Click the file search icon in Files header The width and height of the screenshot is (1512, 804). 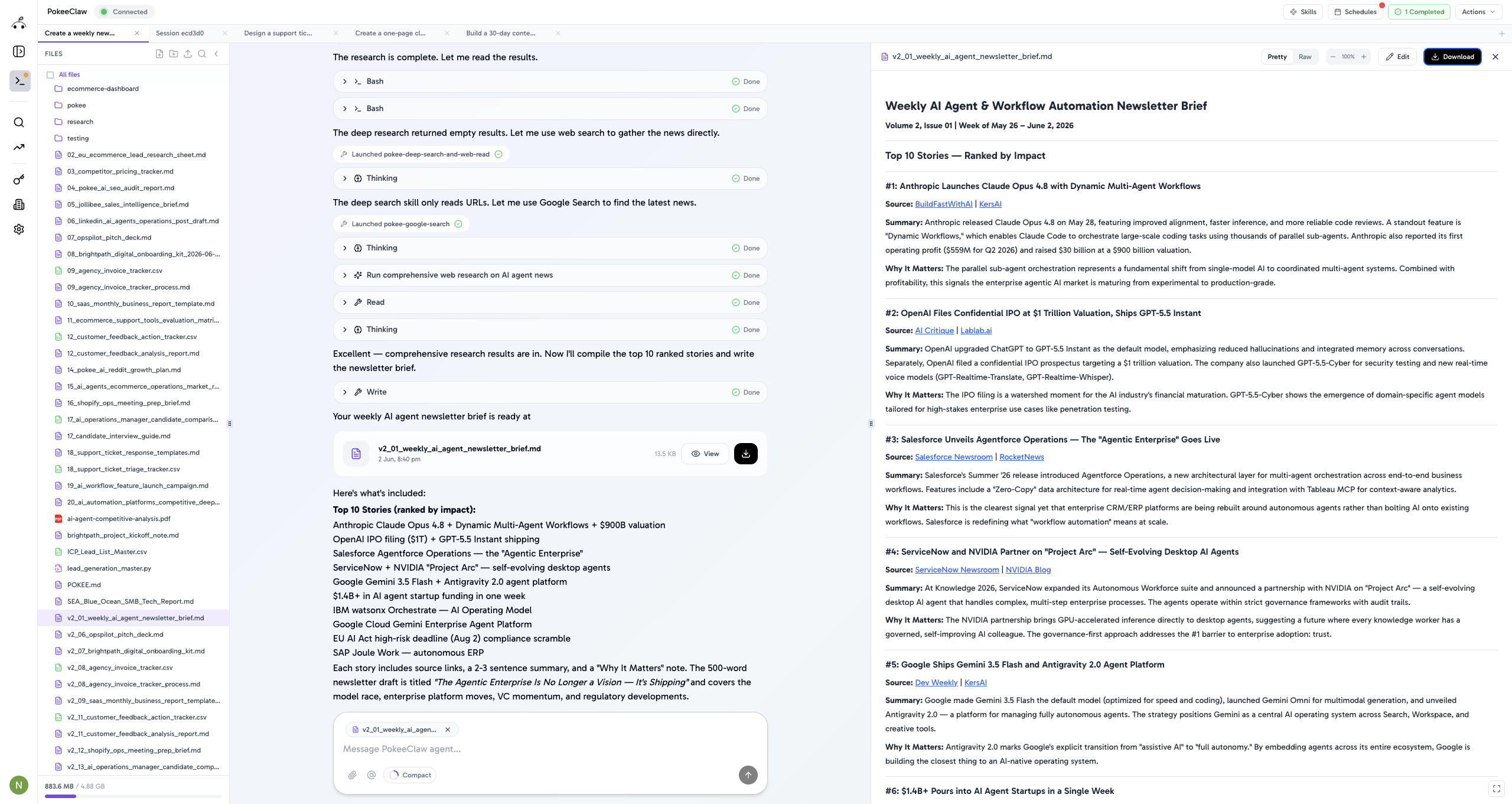[202, 54]
